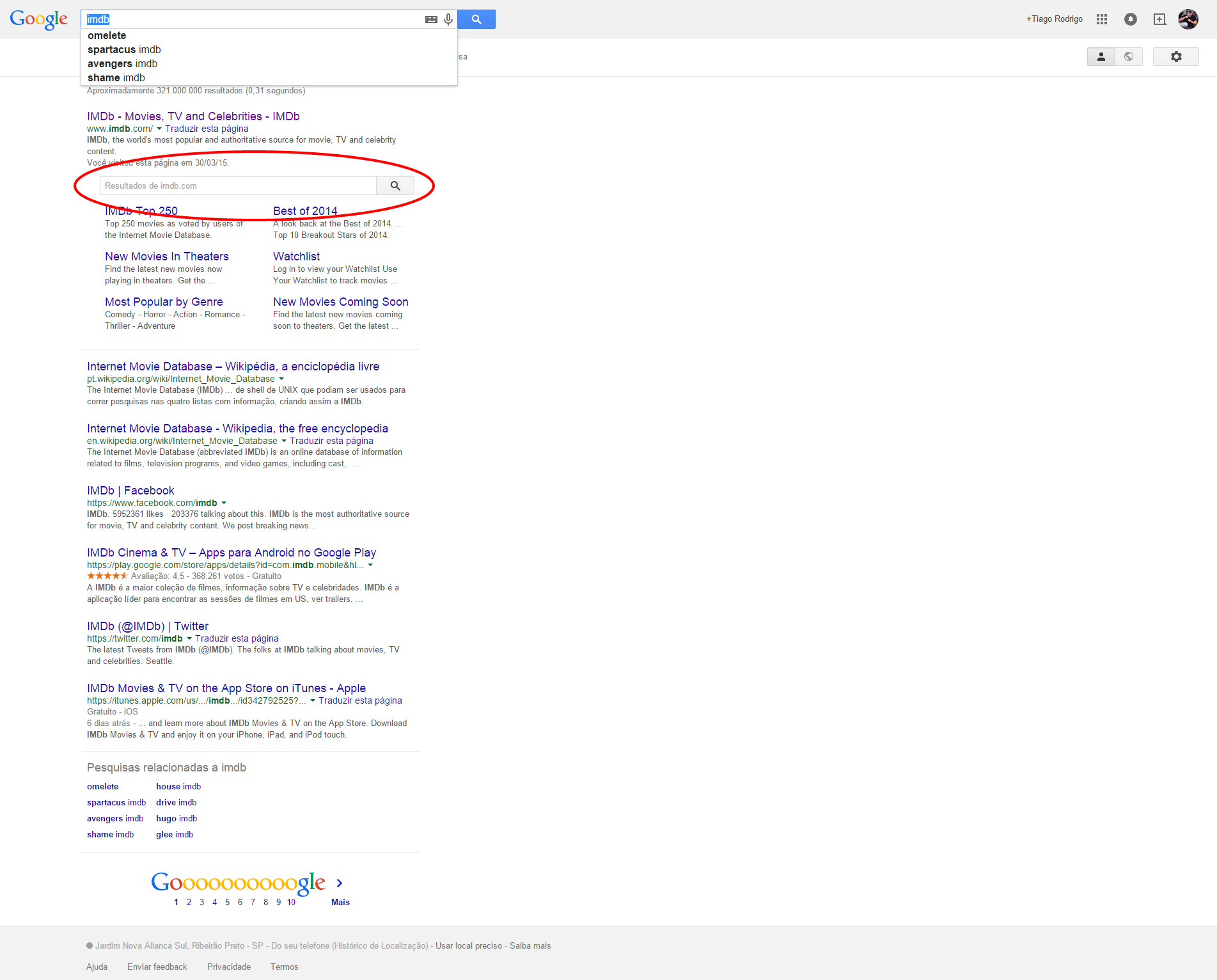The width and height of the screenshot is (1217, 980).
Task: Expand arrow beside itunes.apple.com URL
Action: 313,700
